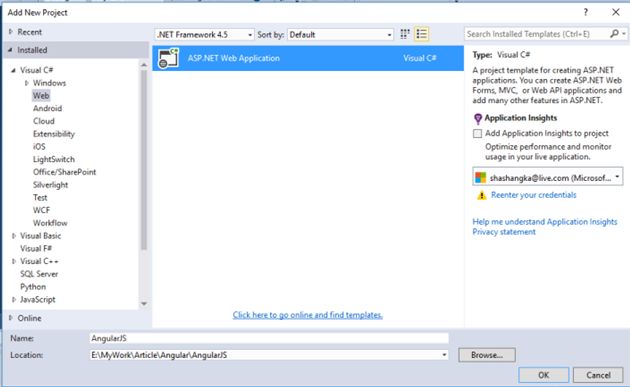This screenshot has width=630, height=387.
Task: Click the Microsoft account logo icon
Action: (x=481, y=178)
